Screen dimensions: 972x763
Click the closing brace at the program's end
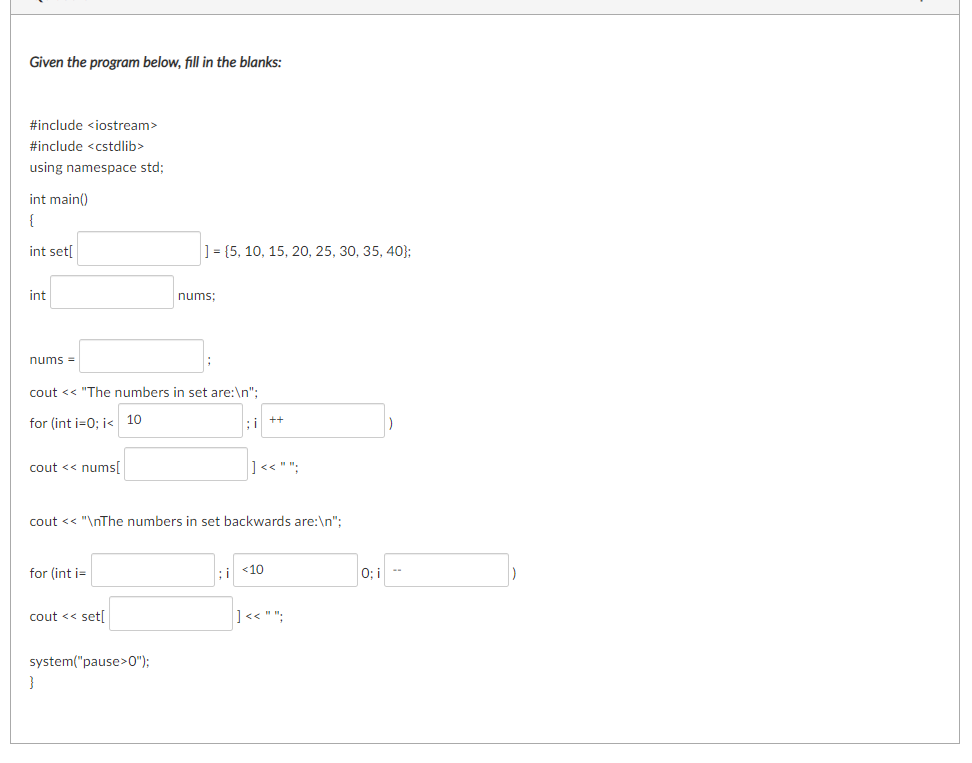[x=31, y=681]
